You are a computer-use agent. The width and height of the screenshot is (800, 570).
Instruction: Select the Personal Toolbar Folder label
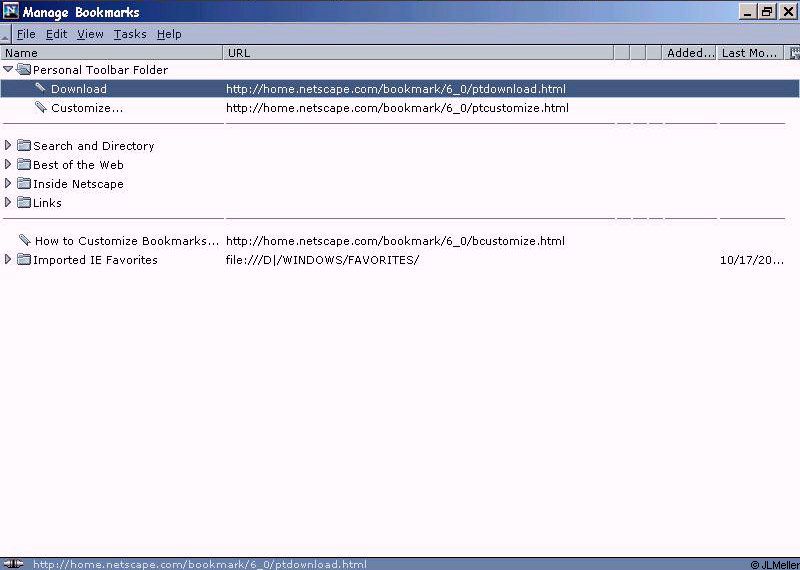(100, 70)
